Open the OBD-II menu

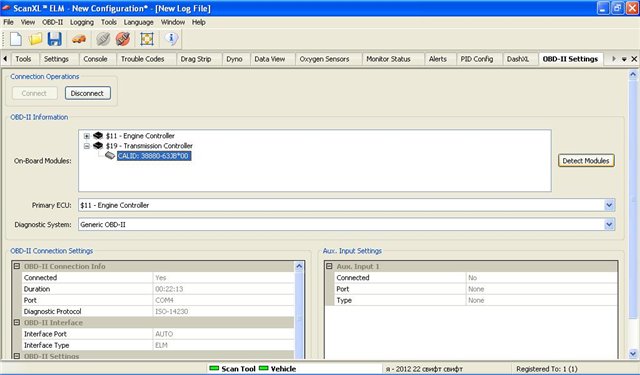coord(52,22)
